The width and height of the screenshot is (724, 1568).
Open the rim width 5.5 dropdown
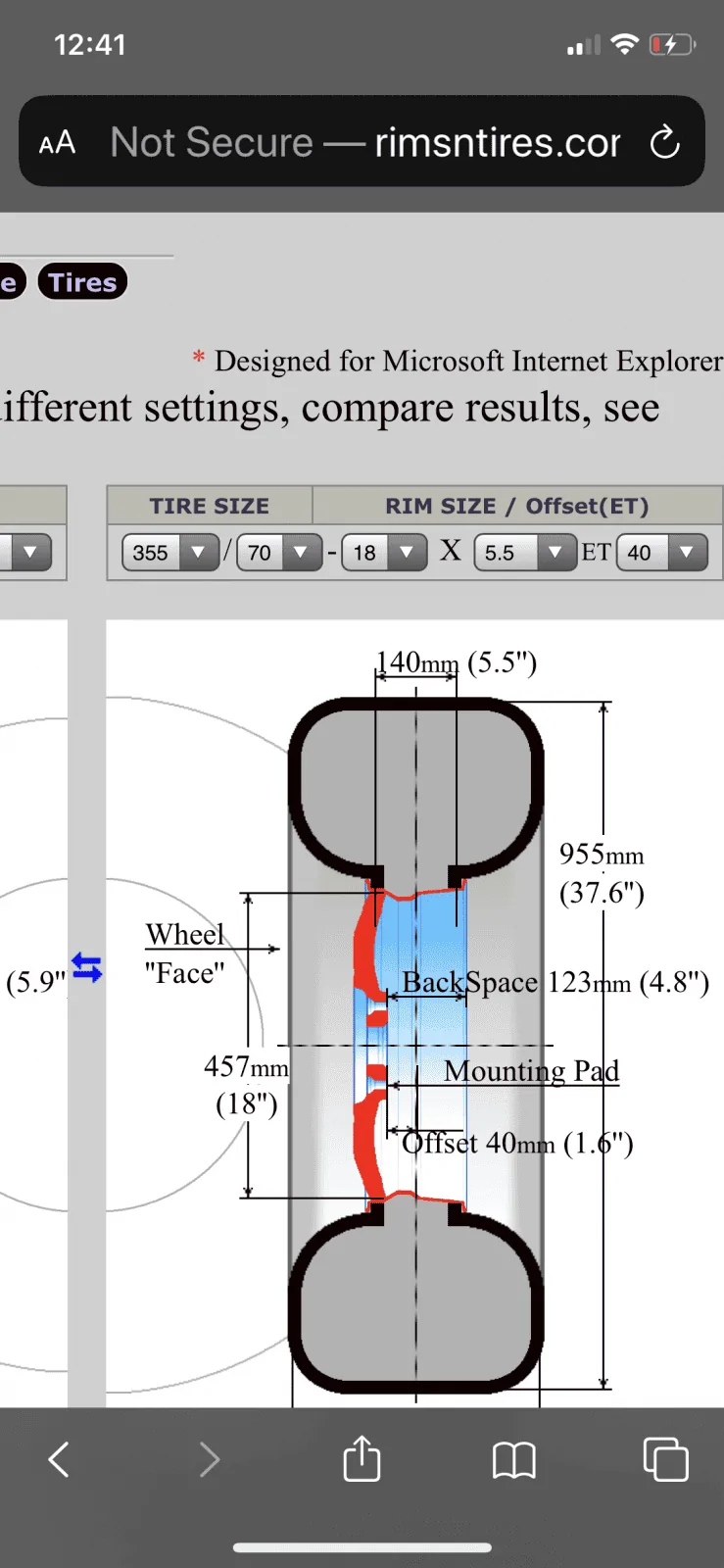point(525,553)
